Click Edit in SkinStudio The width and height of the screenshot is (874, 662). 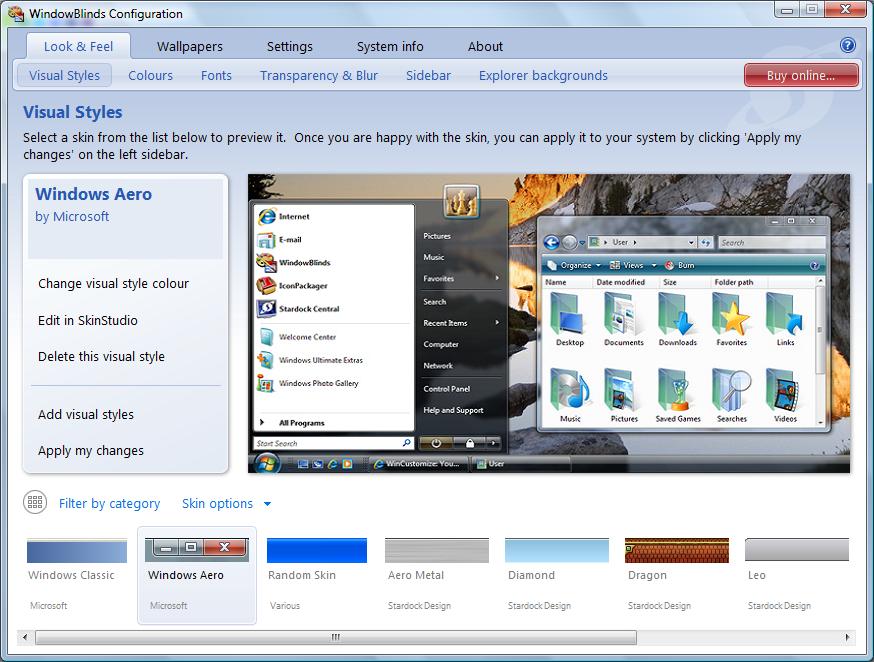[x=88, y=320]
